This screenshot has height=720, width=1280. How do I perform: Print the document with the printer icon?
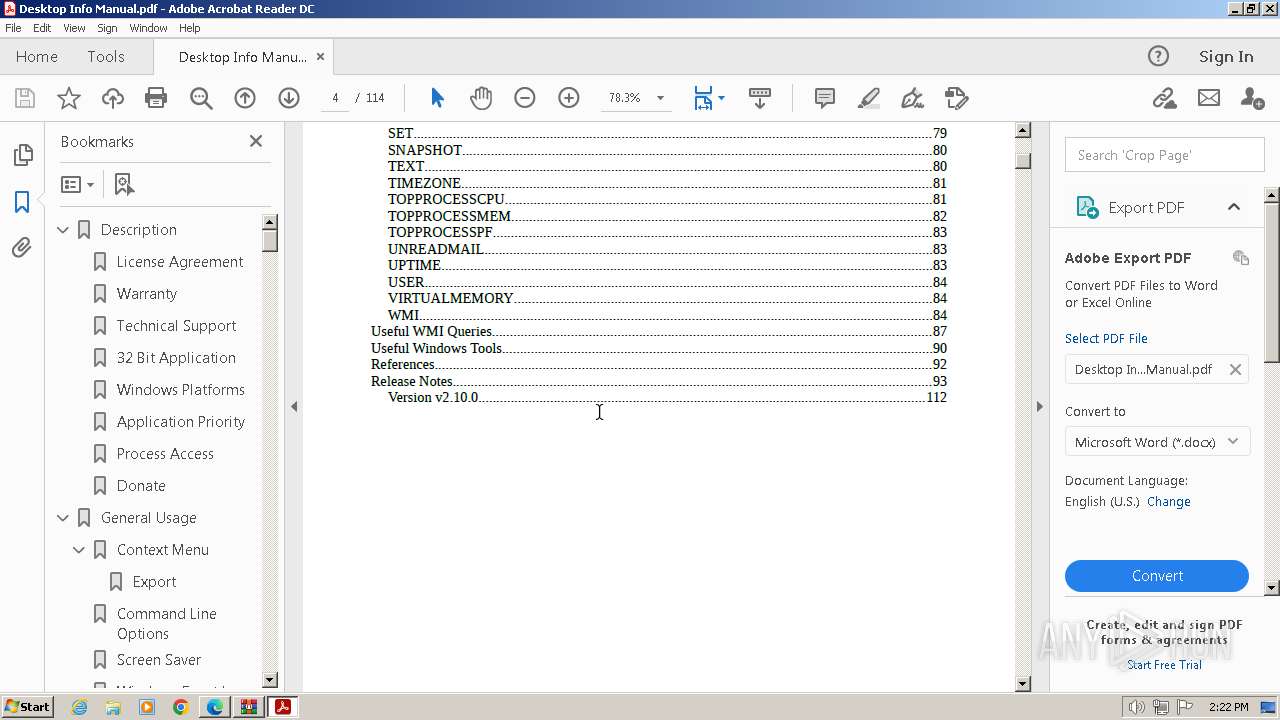click(156, 98)
